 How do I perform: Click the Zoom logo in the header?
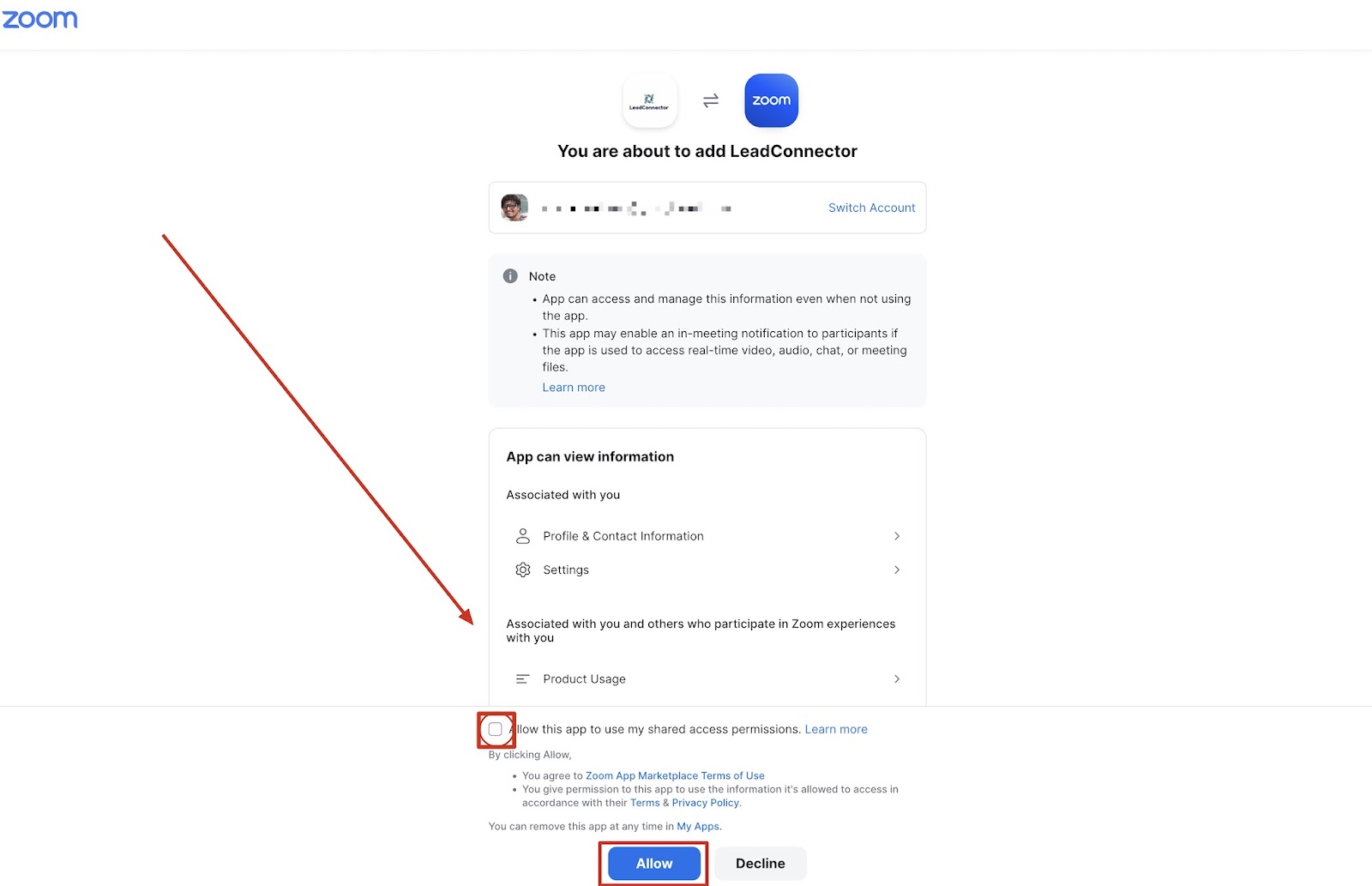coord(39,20)
